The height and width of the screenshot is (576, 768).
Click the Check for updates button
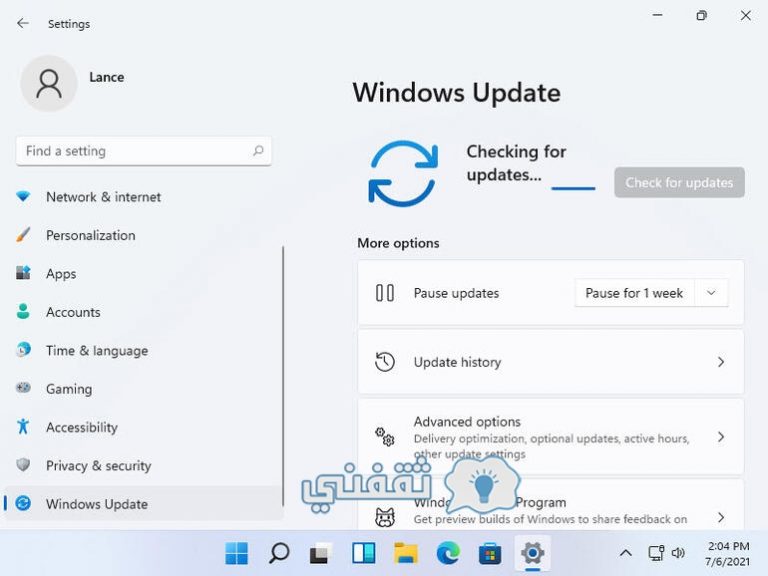[x=679, y=182]
